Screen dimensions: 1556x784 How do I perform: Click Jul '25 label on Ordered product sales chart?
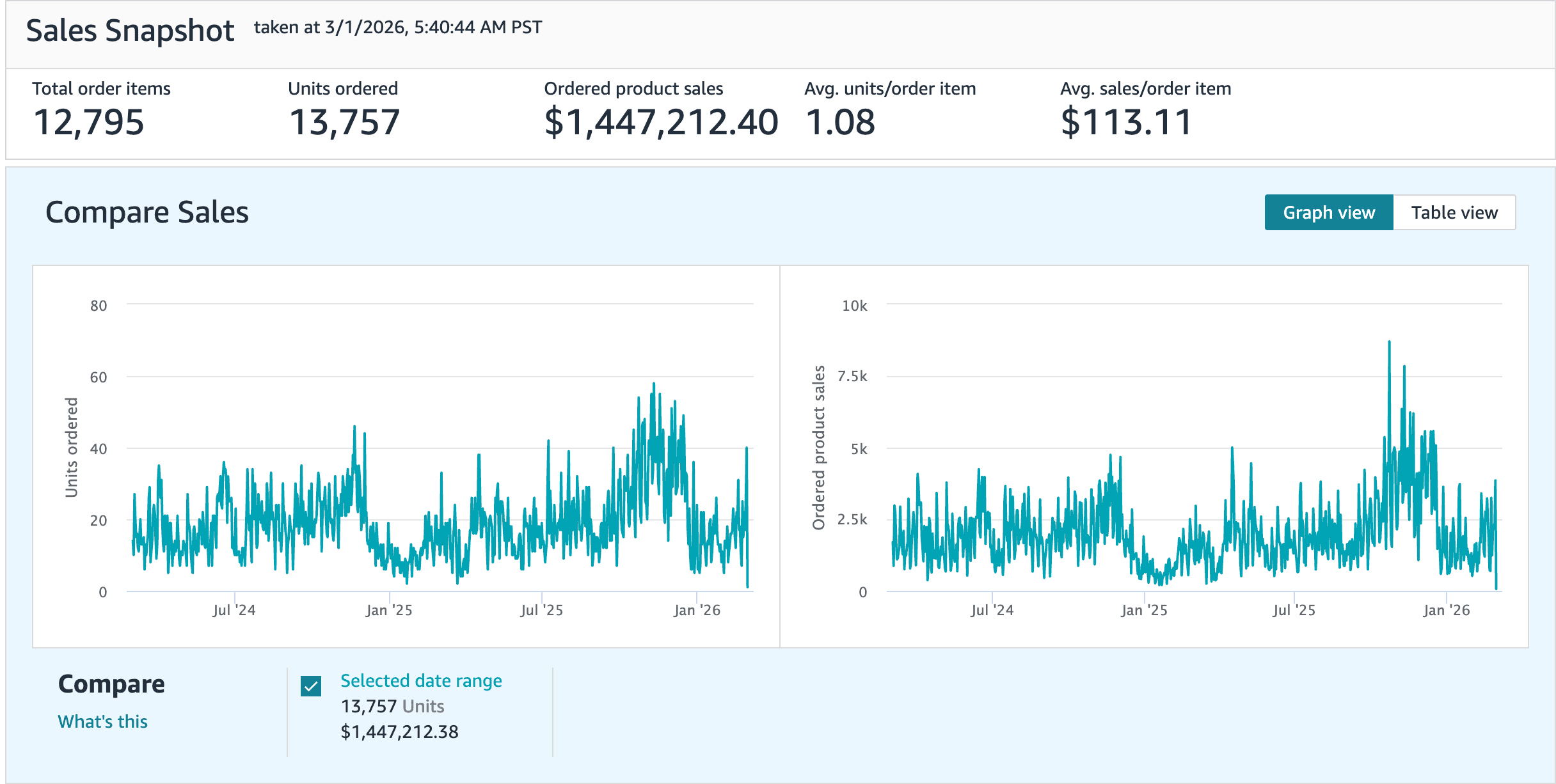pos(1294,610)
